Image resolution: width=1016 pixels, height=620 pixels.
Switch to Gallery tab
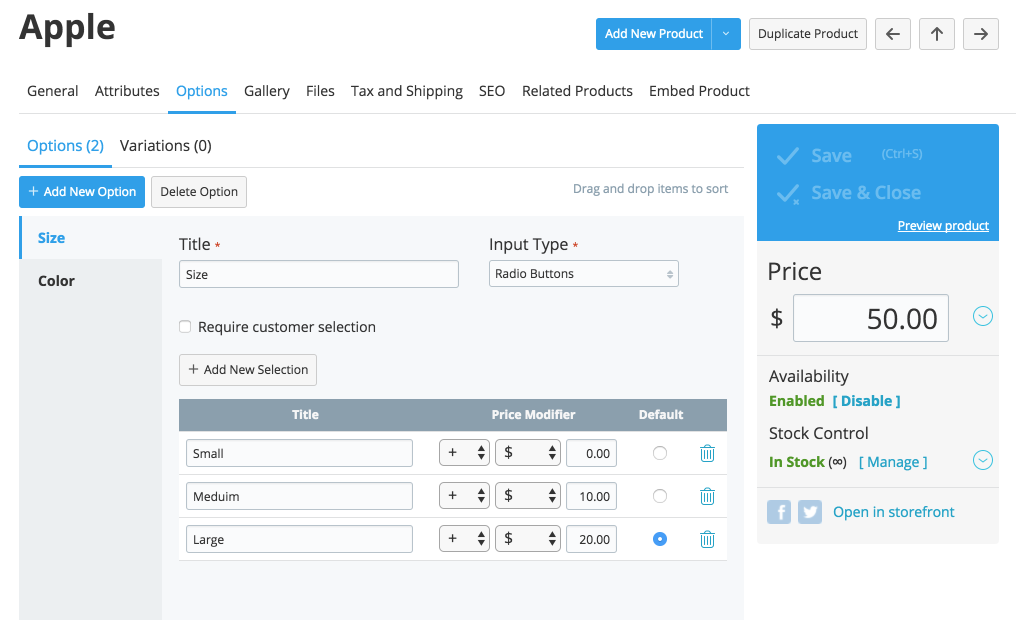pyautogui.click(x=266, y=91)
